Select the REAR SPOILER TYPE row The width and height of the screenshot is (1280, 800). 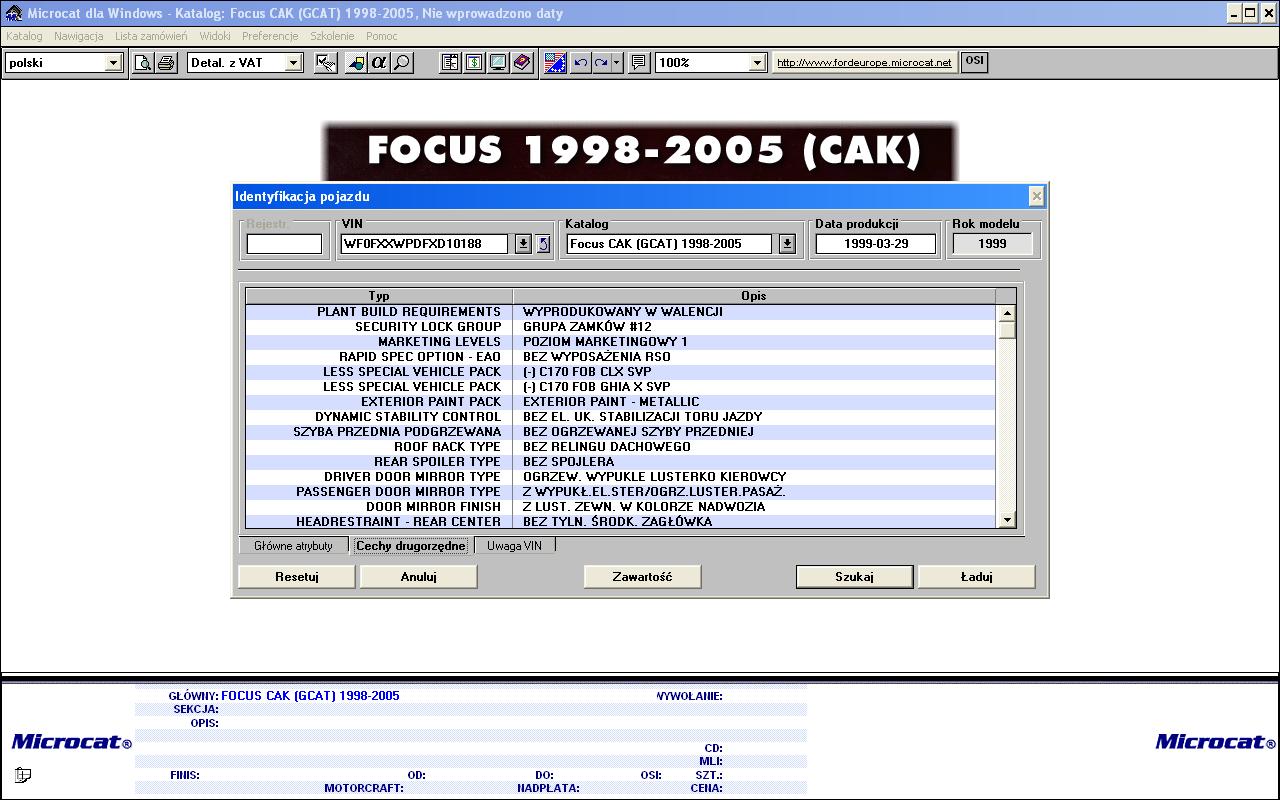click(620, 462)
